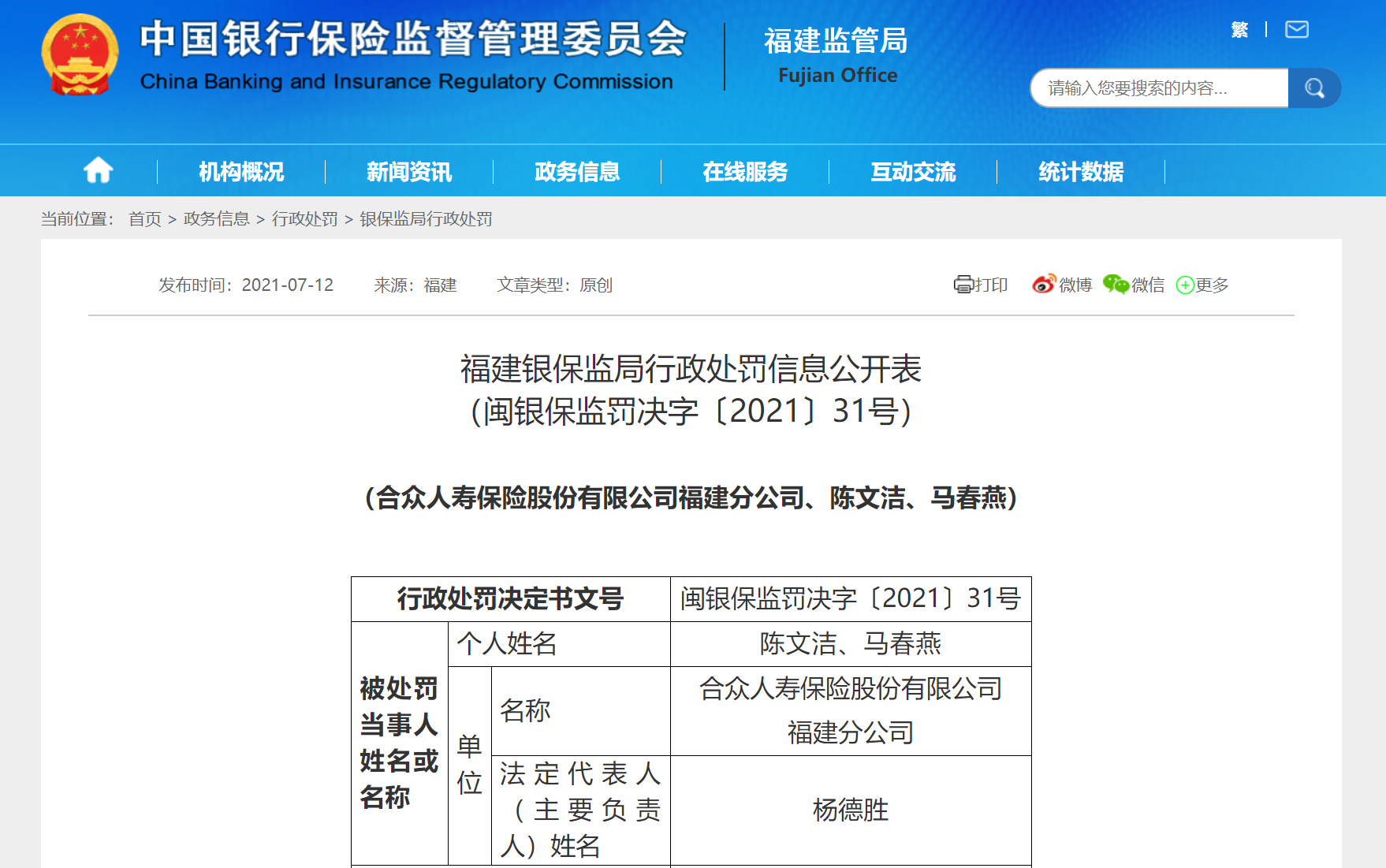Click subtitle line with 合众人寿保险
The height and width of the screenshot is (868, 1386).
coord(691,497)
